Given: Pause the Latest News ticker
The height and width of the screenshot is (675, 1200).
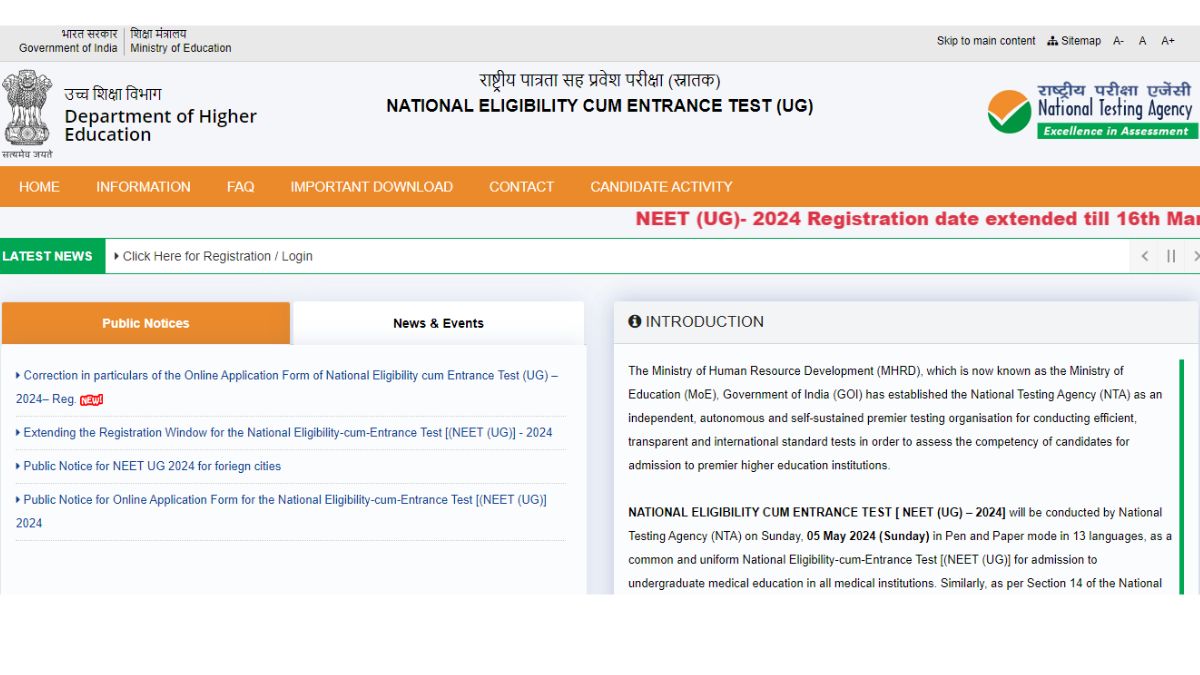Looking at the screenshot, I should pos(1171,256).
